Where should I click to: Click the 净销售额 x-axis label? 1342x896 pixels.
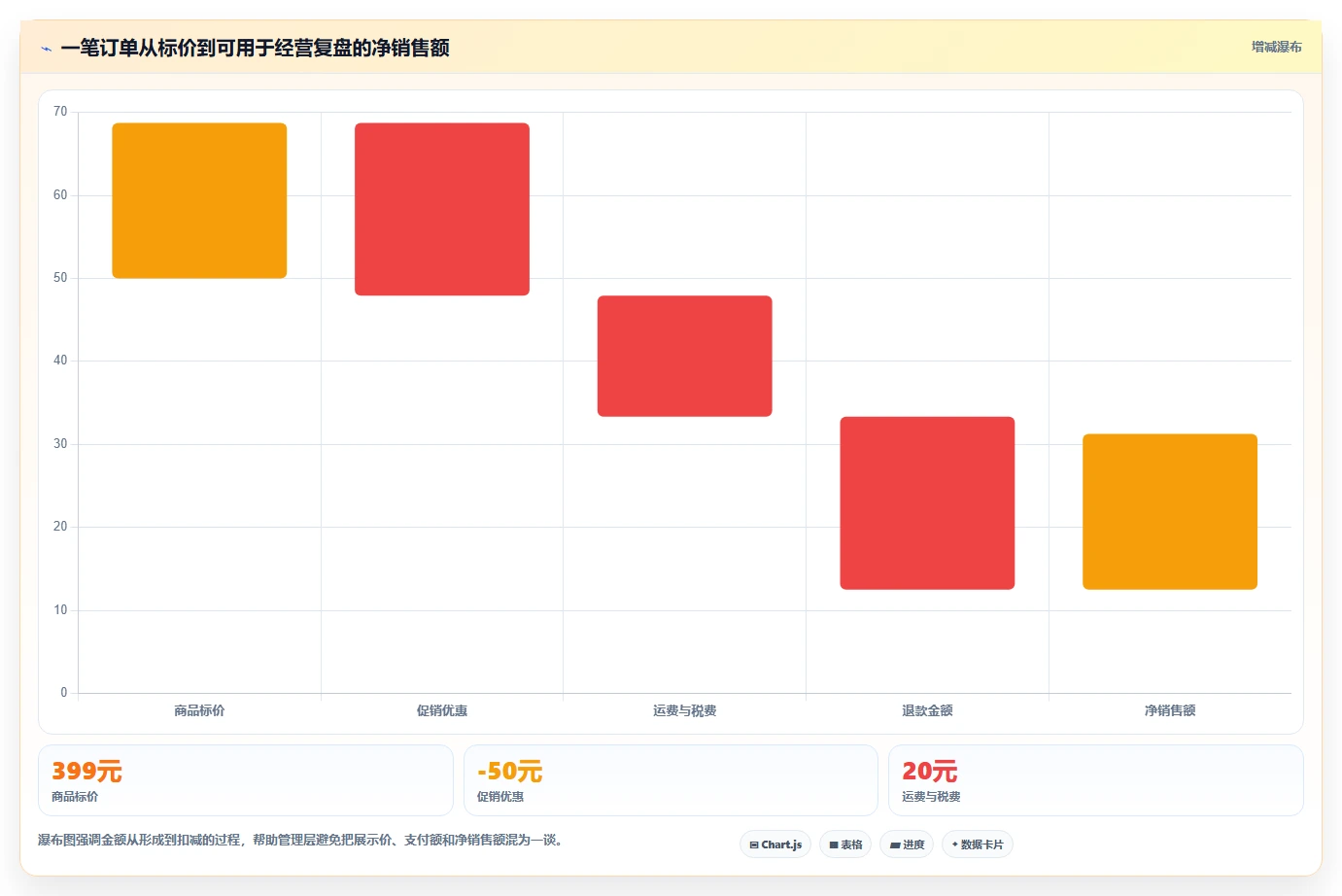pos(1170,710)
